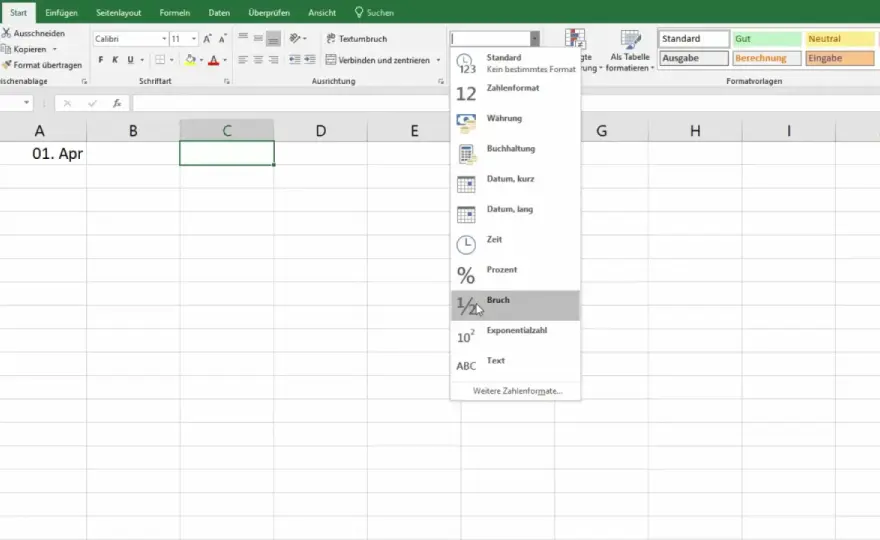This screenshot has height=540, width=880.
Task: Open Verbinden und zentrieren dropdown arrow
Action: coord(438,60)
